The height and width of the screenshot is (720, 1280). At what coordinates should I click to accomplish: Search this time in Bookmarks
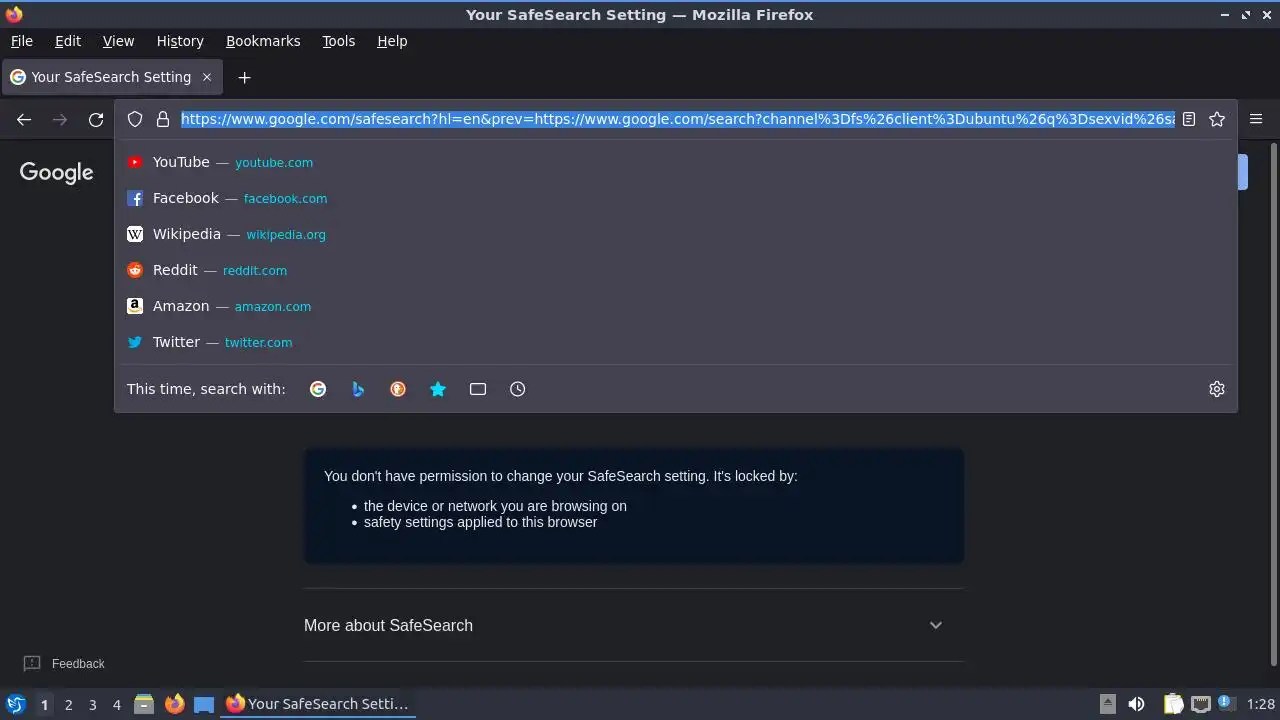438,389
